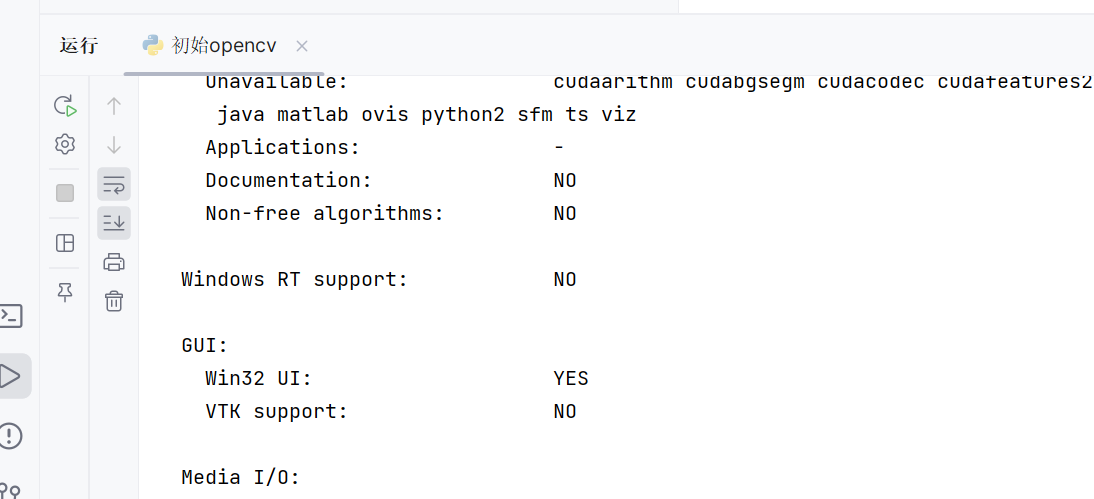1094x499 pixels.
Task: Click the Rerun icon in run toolbar
Action: [x=65, y=106]
